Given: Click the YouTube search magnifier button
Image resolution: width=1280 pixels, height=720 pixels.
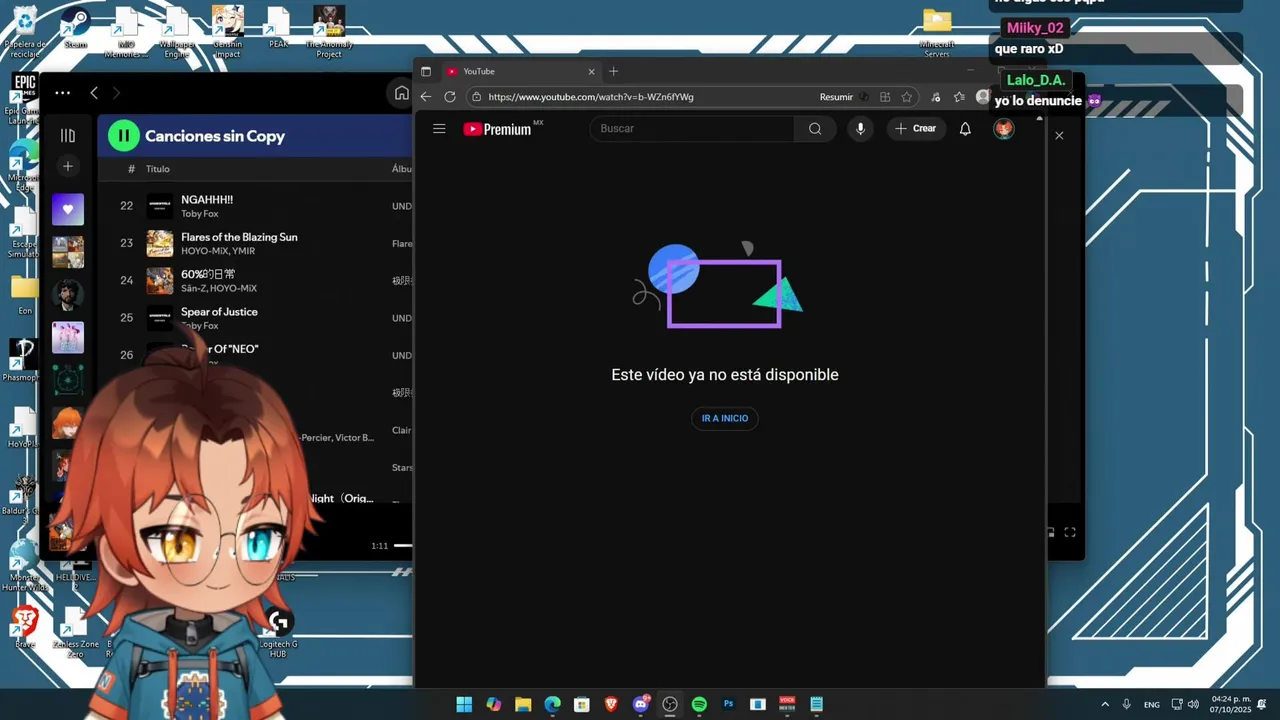Looking at the screenshot, I should [x=815, y=129].
